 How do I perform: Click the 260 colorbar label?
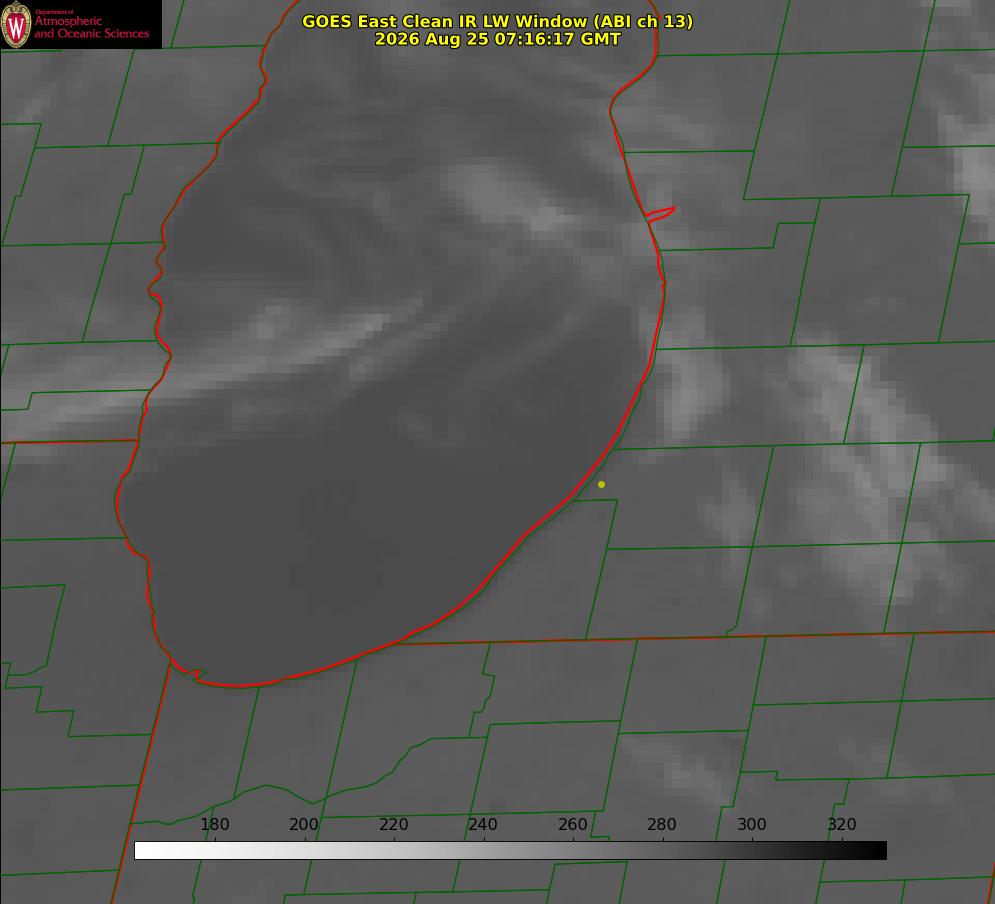click(572, 824)
